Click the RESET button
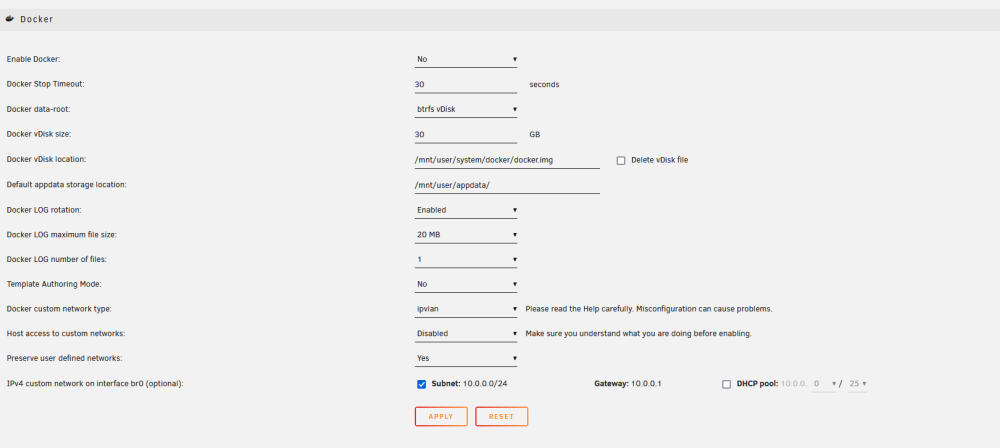Viewport: 1000px width, 448px height. (x=501, y=417)
